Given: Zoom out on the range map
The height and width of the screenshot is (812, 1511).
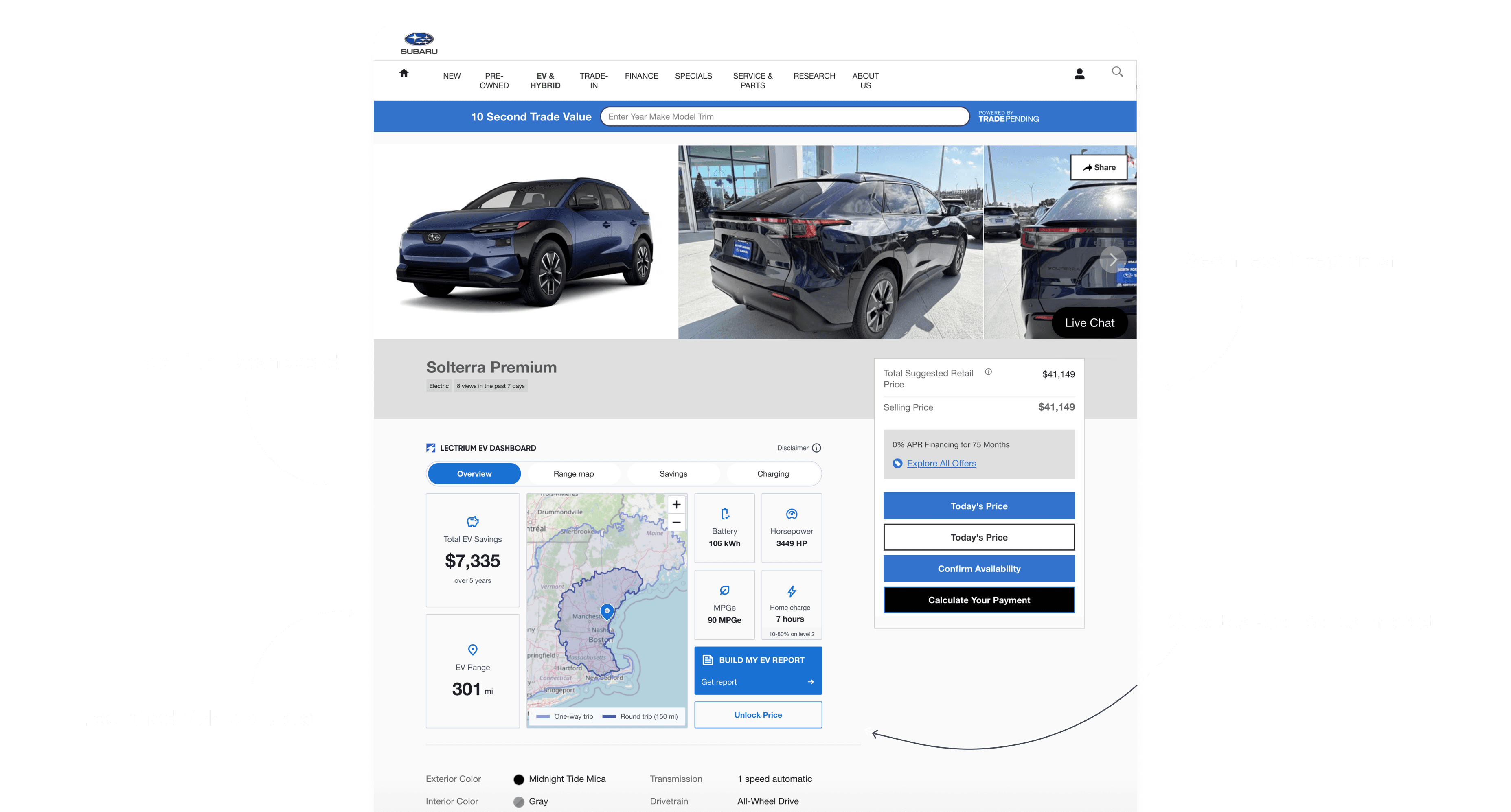Looking at the screenshot, I should [x=676, y=522].
